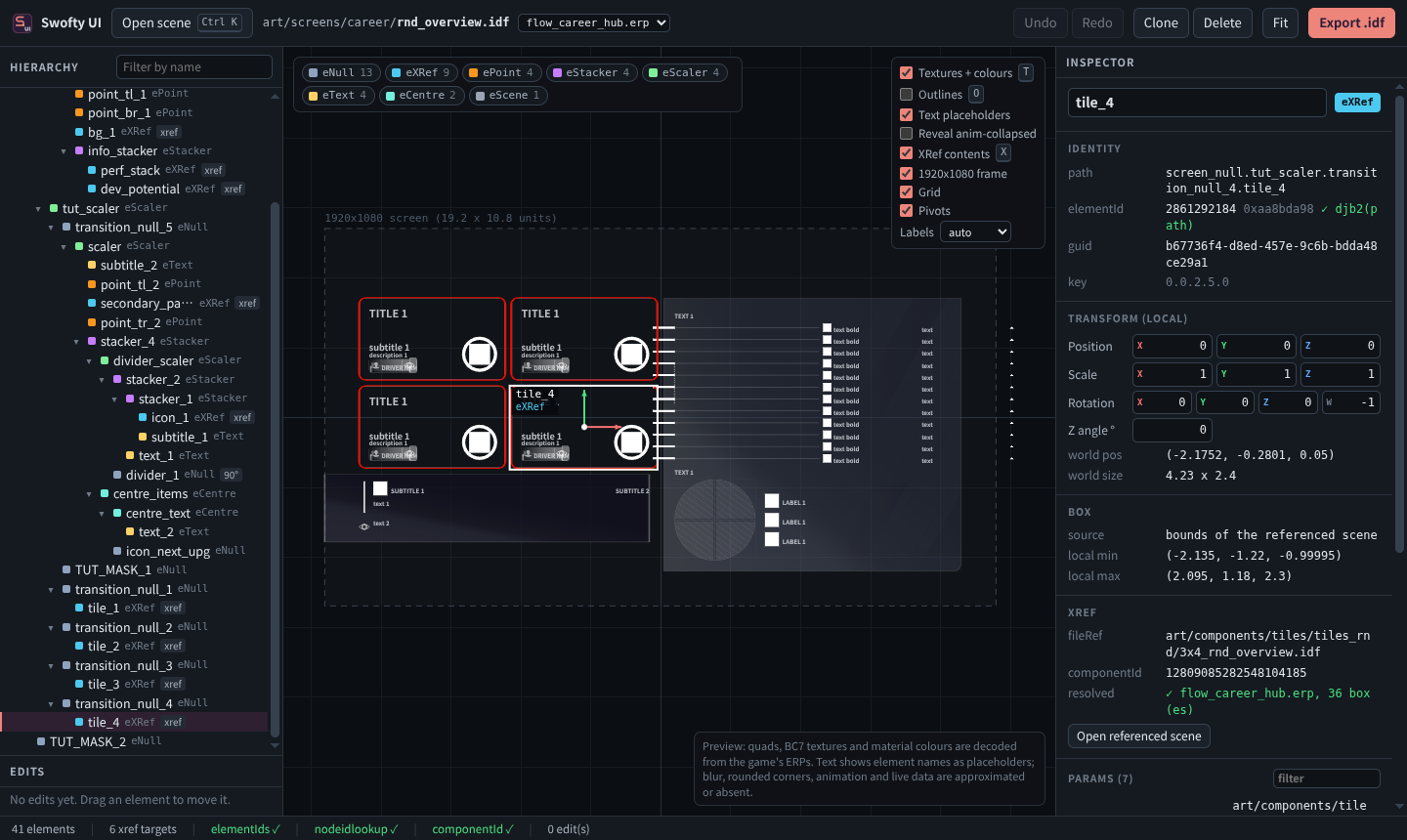Click Open referenced scene
The height and width of the screenshot is (840, 1407).
pyautogui.click(x=1139, y=736)
